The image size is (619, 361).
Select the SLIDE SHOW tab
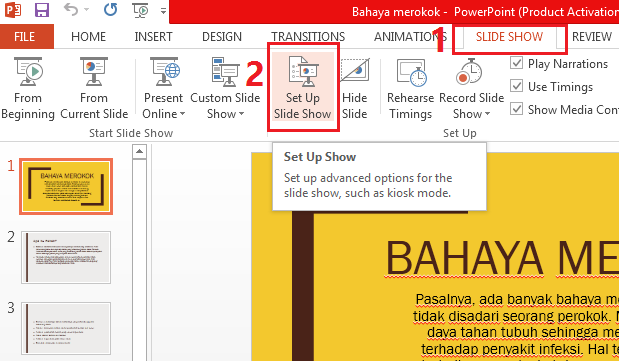tap(509, 37)
